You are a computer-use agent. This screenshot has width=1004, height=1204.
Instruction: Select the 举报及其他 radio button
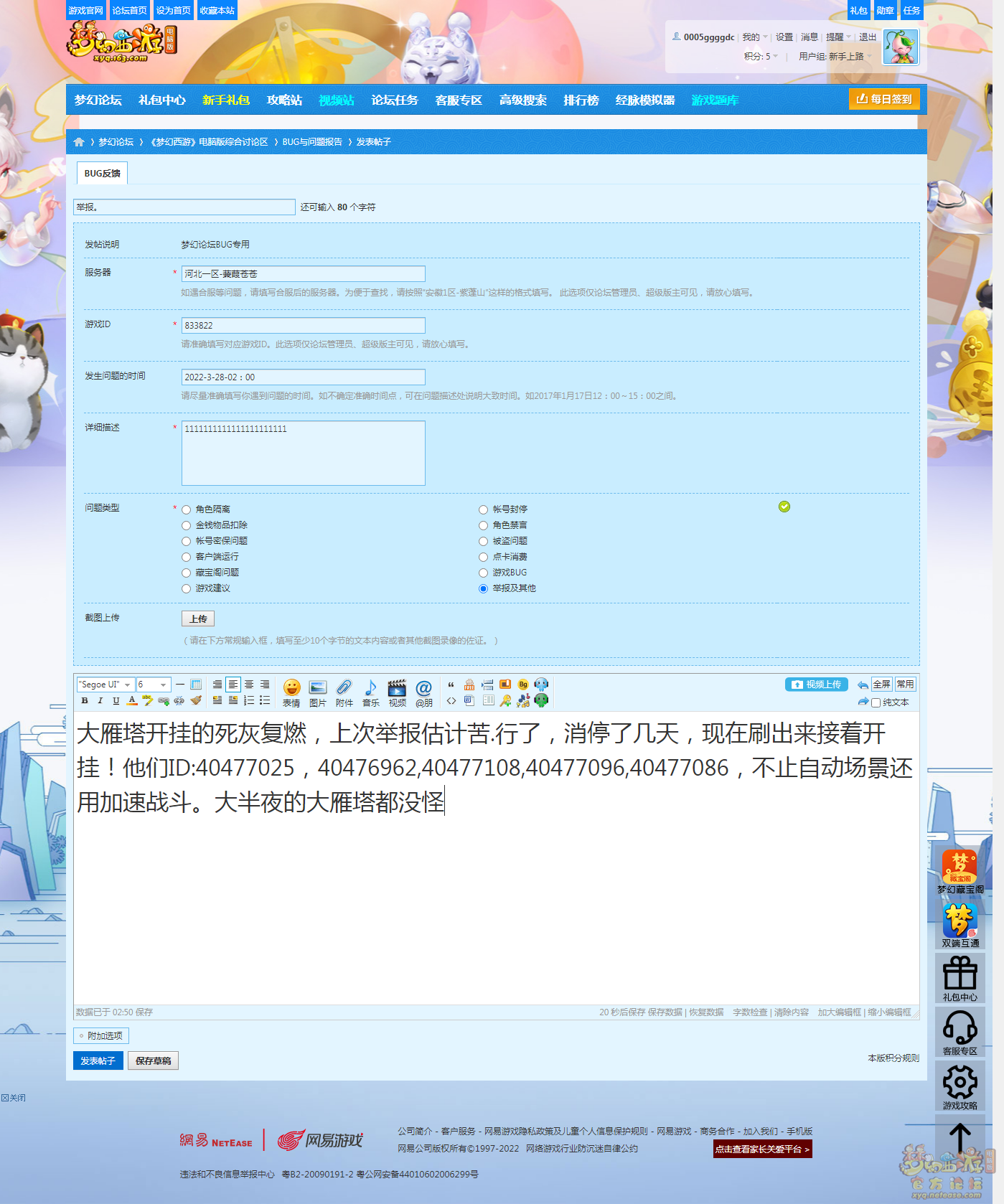tap(484, 589)
